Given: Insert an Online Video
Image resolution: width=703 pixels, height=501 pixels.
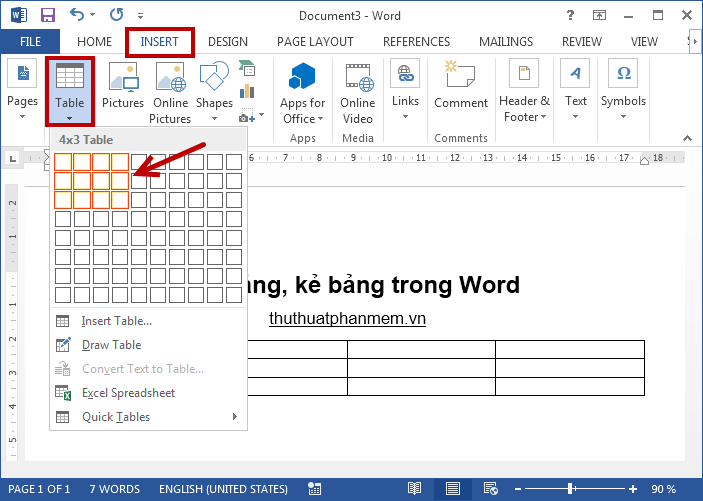Looking at the screenshot, I should [x=357, y=93].
